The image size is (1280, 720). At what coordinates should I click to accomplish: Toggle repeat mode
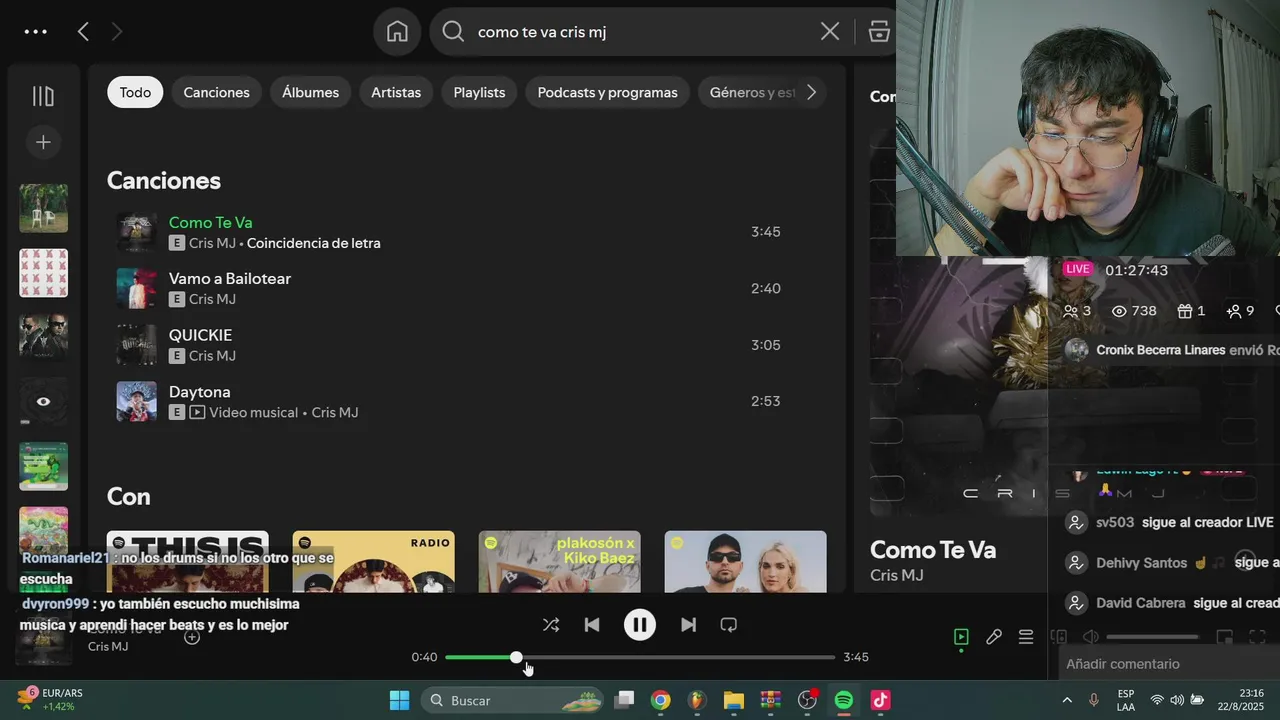coord(729,625)
